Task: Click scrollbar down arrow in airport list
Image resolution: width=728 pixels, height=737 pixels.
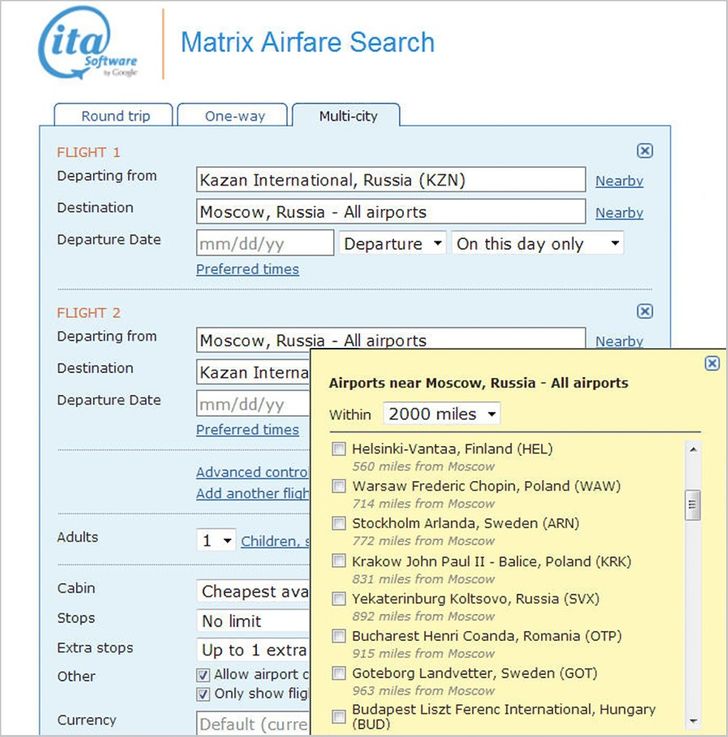Action: click(x=692, y=720)
